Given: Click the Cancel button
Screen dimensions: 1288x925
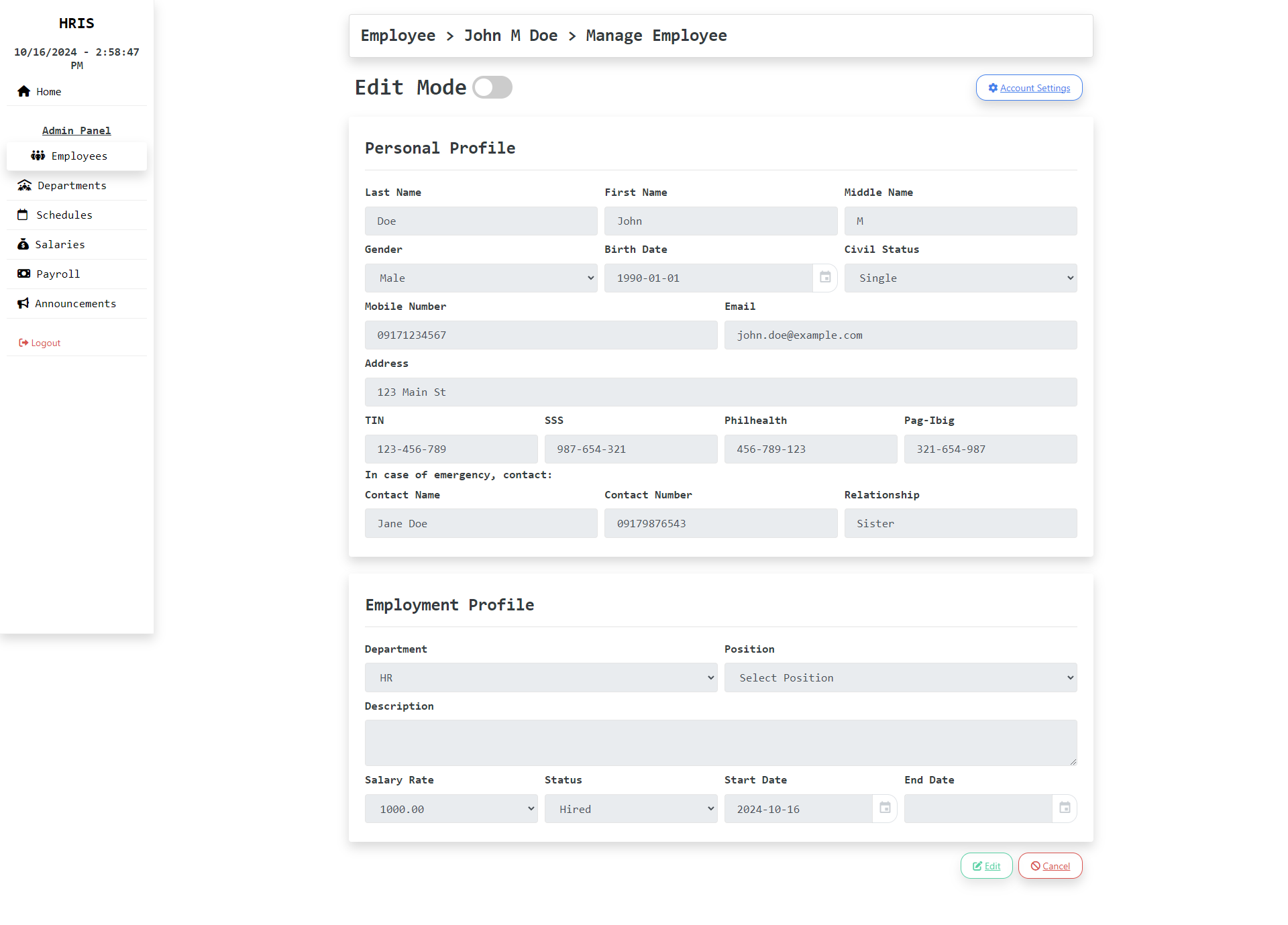Looking at the screenshot, I should pyautogui.click(x=1050, y=865).
